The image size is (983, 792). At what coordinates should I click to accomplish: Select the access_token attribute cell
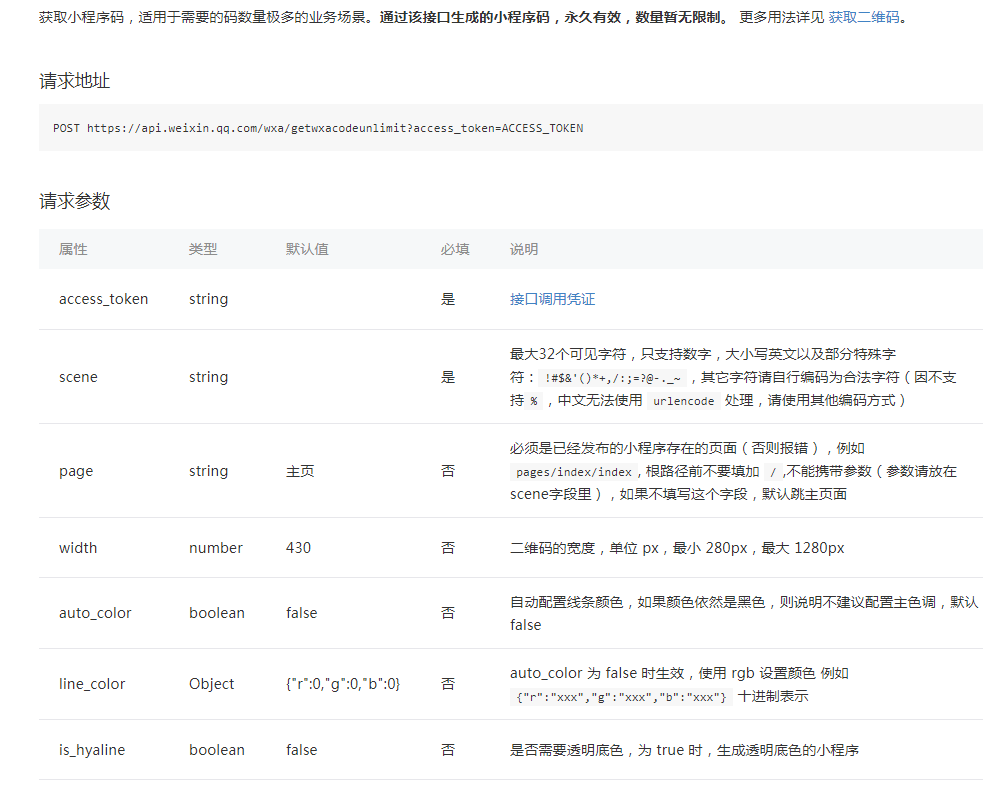click(103, 299)
